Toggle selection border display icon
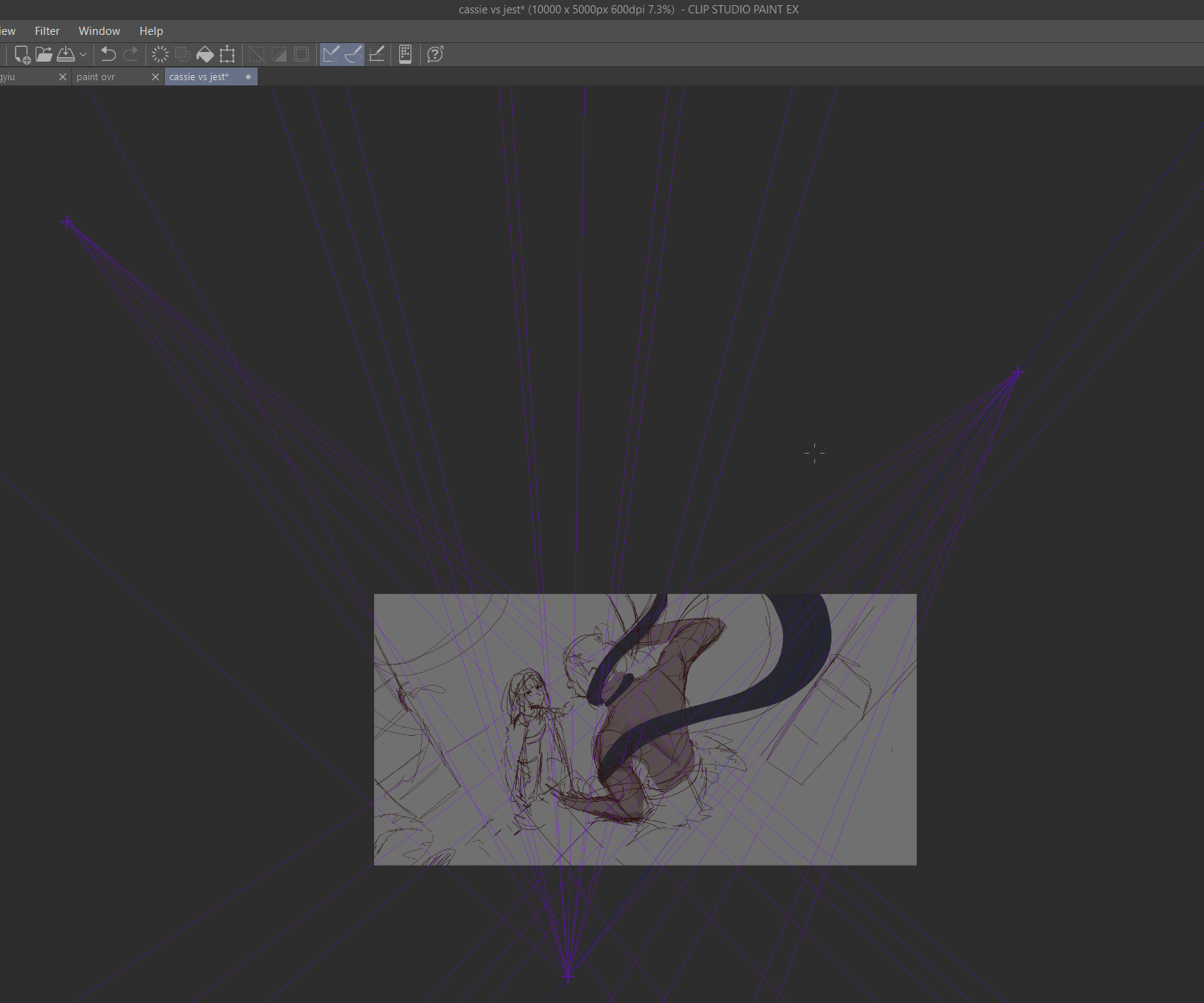The height and width of the screenshot is (1003, 1204). 301,54
